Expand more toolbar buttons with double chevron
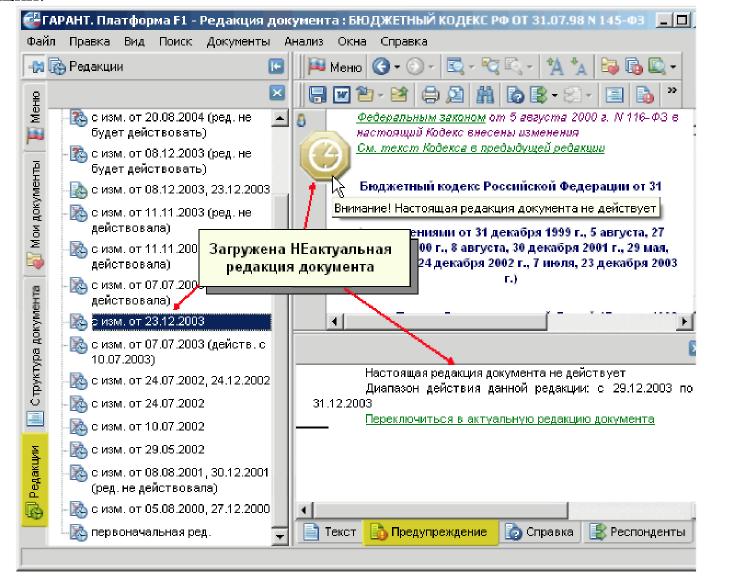731x577 pixels. coord(672,90)
